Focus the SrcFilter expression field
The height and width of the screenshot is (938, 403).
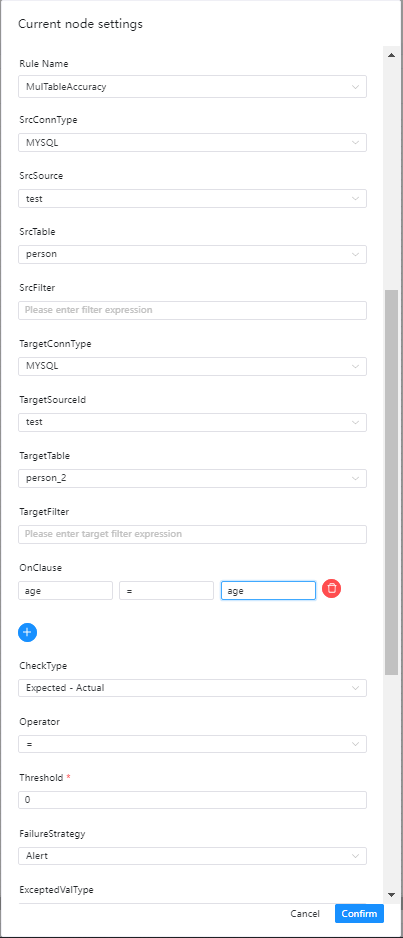pos(192,310)
